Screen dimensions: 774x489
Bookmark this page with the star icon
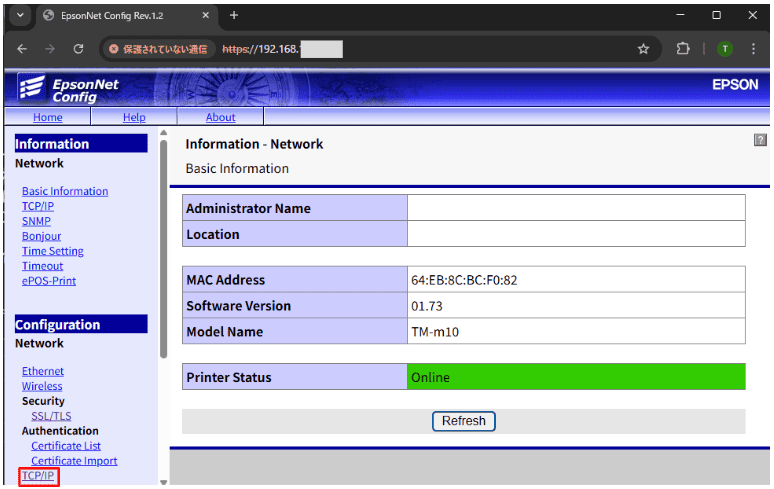pos(643,49)
